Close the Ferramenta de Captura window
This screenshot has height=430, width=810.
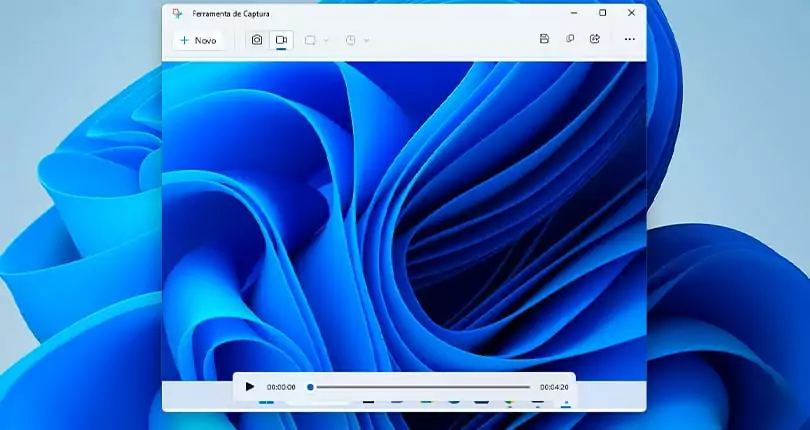coord(631,13)
